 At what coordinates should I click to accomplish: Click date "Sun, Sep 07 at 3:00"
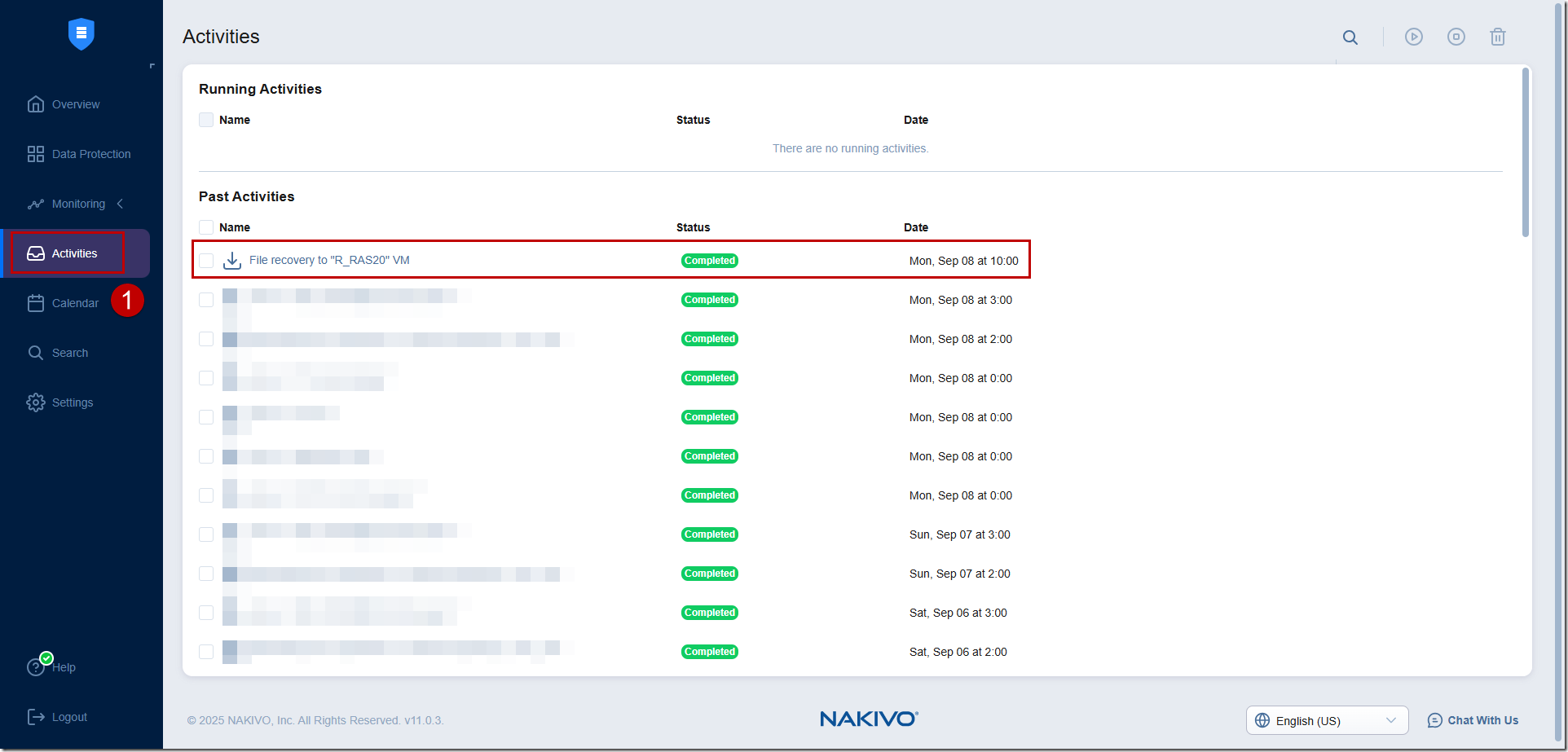click(960, 534)
